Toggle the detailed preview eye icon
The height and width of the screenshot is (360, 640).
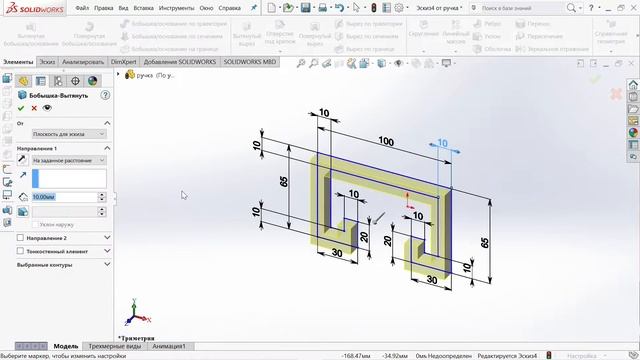(x=47, y=108)
